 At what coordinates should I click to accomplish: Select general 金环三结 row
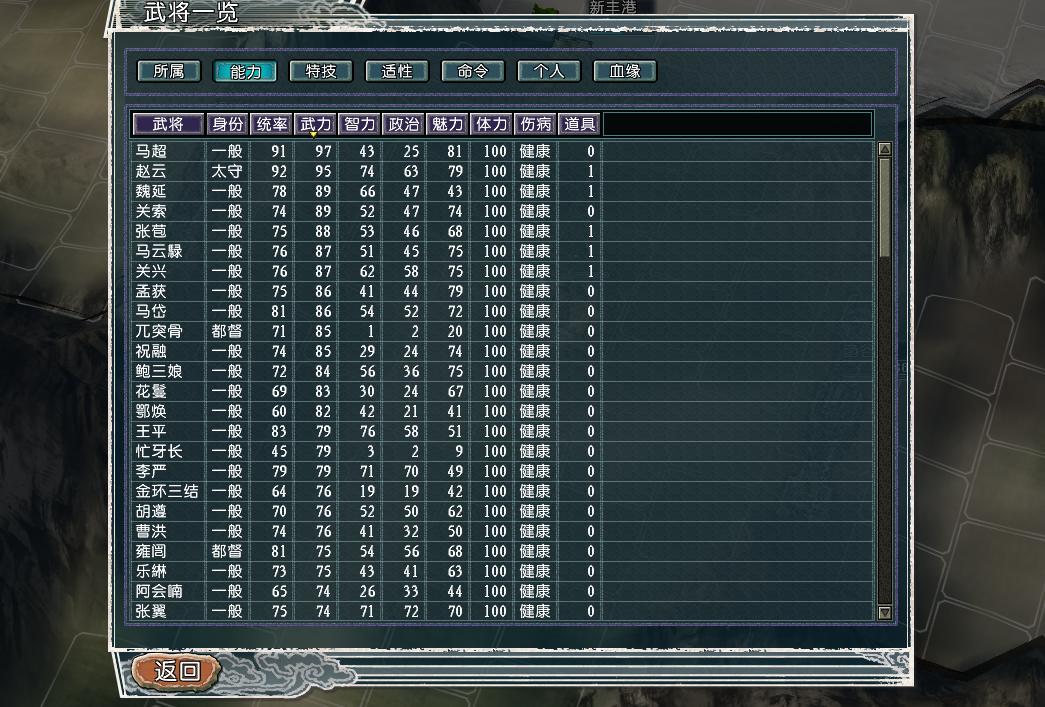pos(503,491)
